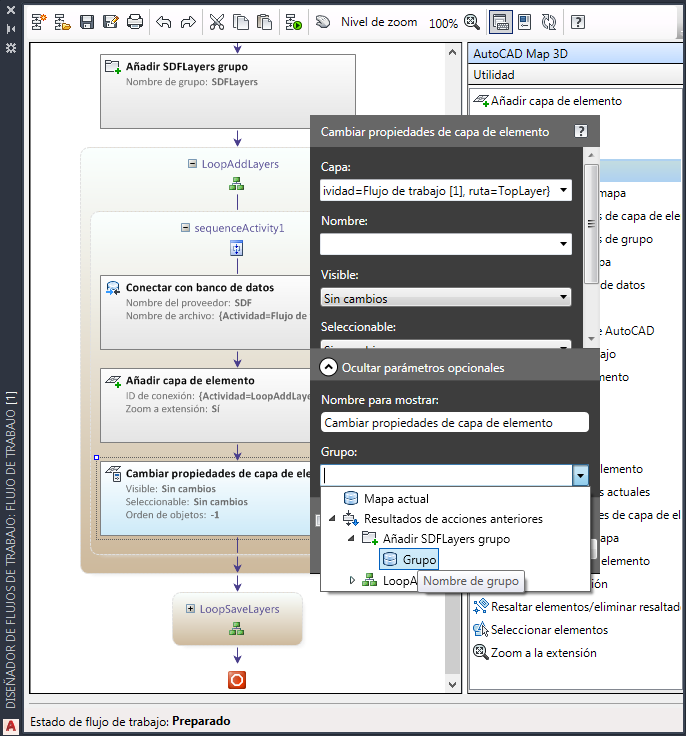Click the Grupo dropdown arrow button
686x736 pixels.
pos(580,475)
